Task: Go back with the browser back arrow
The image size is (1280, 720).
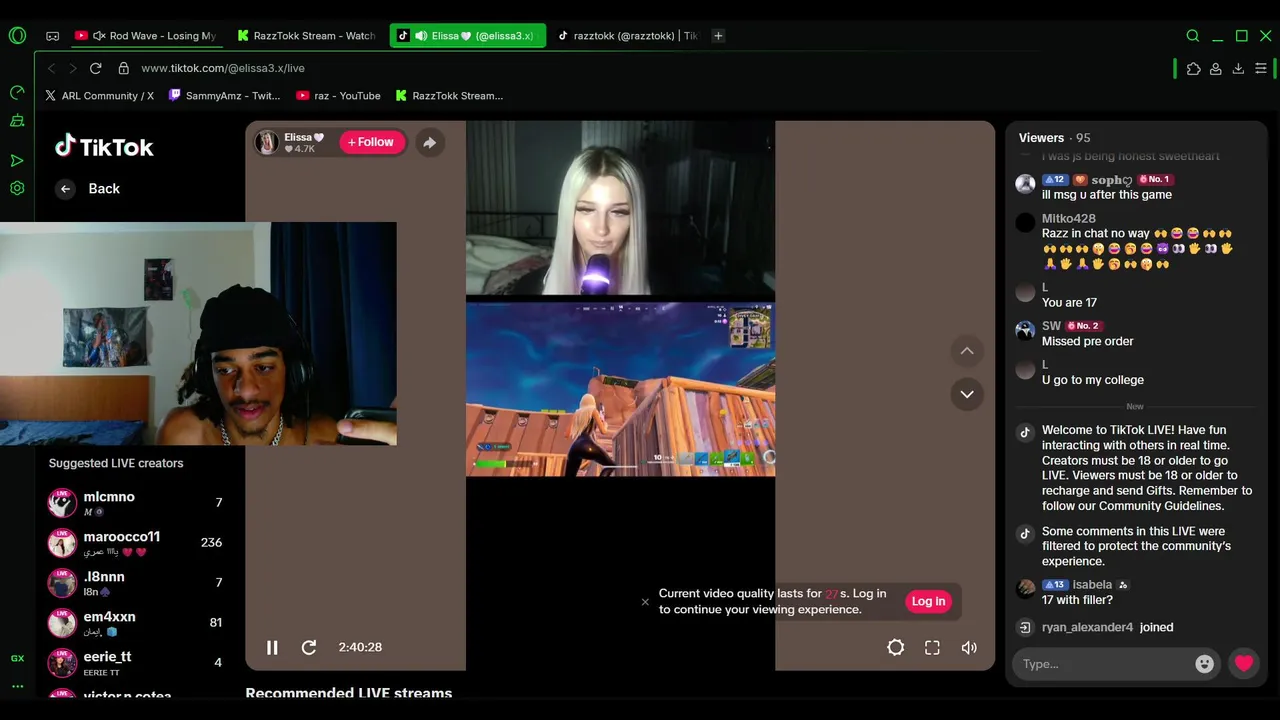Action: (x=52, y=68)
